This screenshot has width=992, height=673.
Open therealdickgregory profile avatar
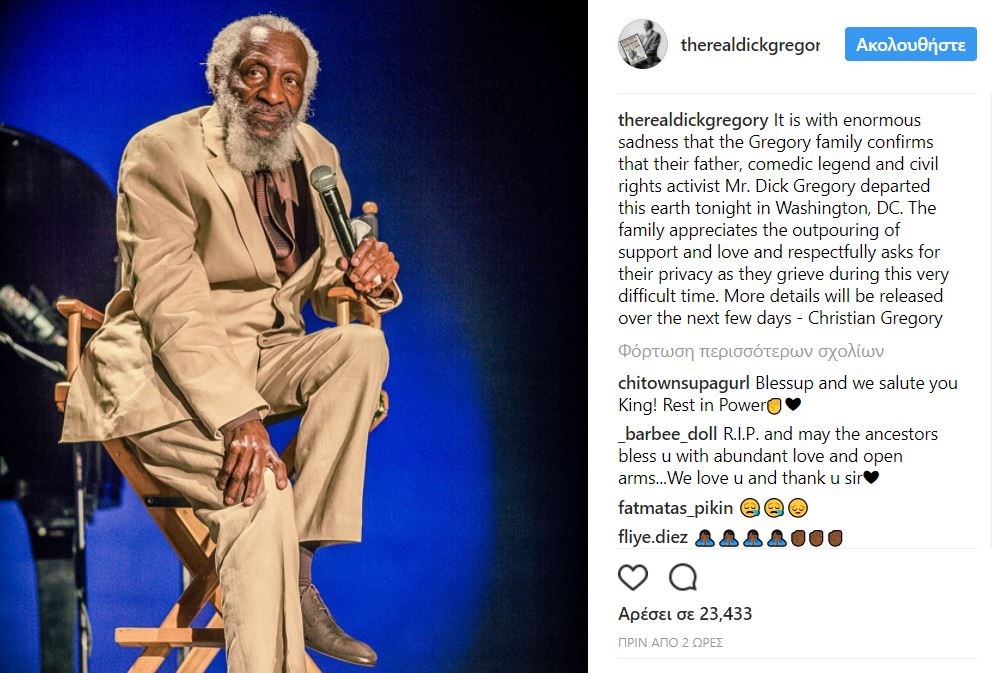[642, 44]
